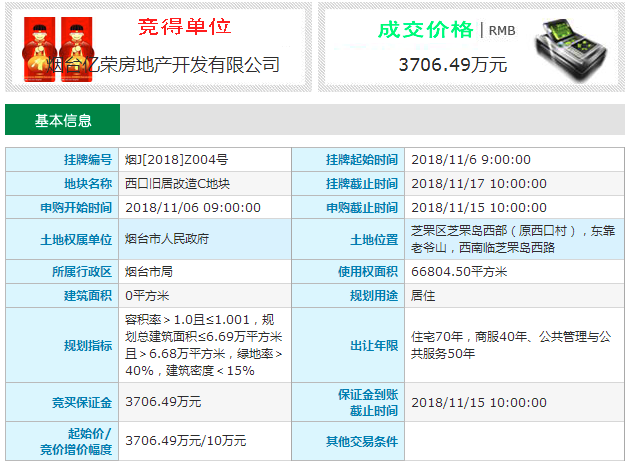Click the 挂牌起始时间 value 2018/11/6 9:00:00
Viewport: 625px width, 468px height.
(x=471, y=160)
